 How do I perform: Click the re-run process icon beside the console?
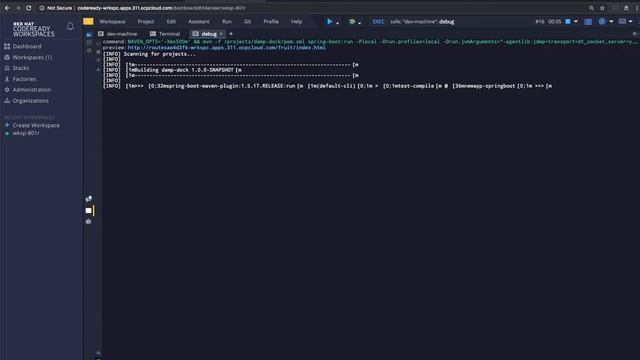(x=98, y=43)
